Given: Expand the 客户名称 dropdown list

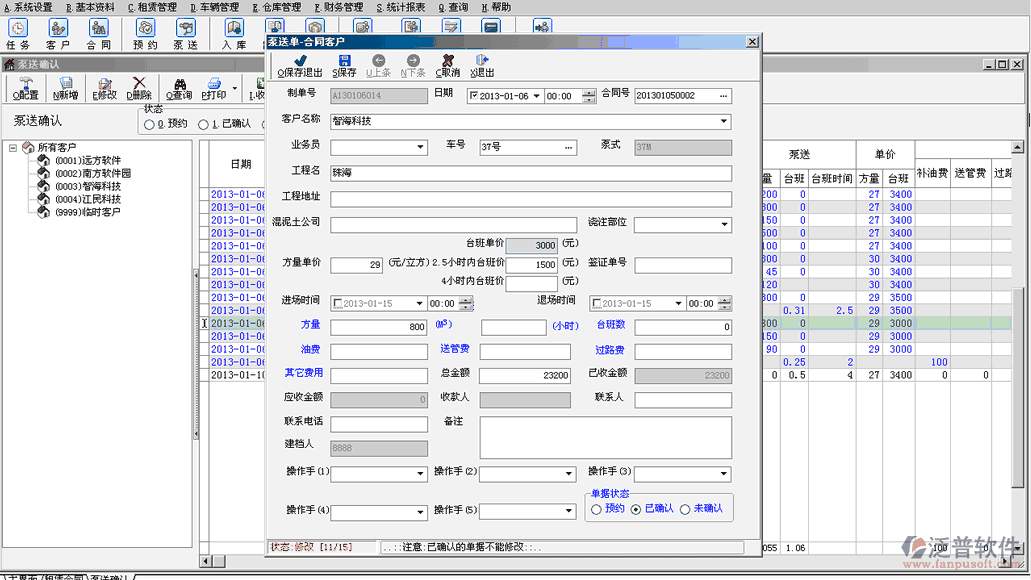Looking at the screenshot, I should (724, 122).
